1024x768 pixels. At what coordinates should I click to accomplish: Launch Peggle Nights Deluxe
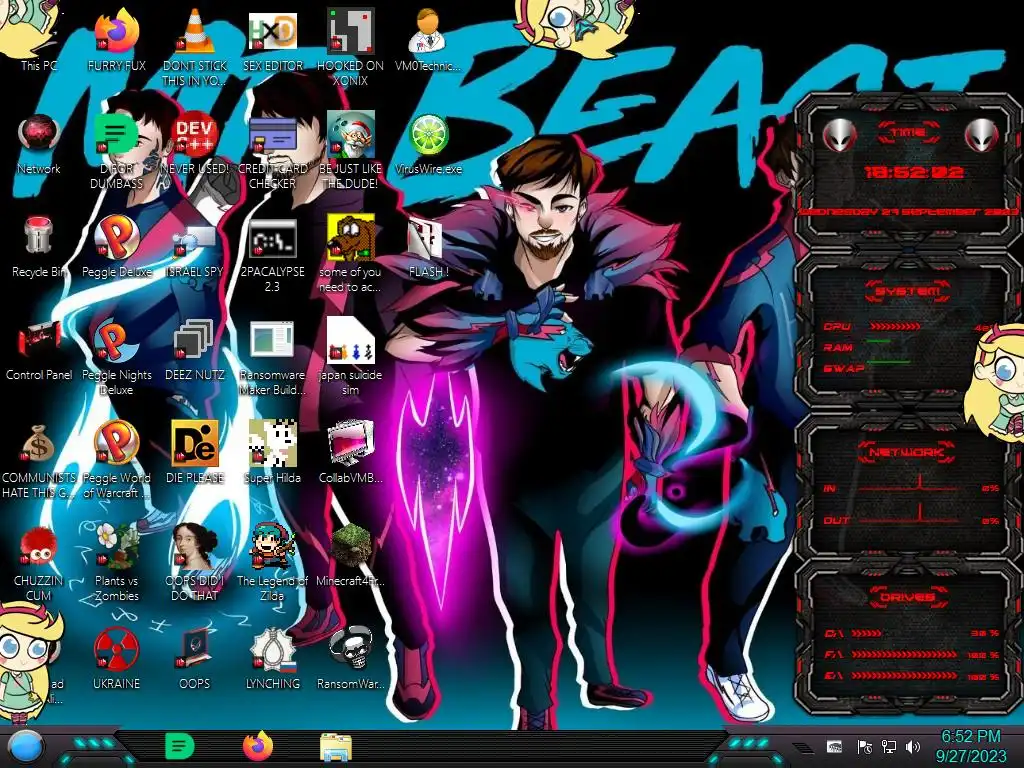pyautogui.click(x=116, y=357)
